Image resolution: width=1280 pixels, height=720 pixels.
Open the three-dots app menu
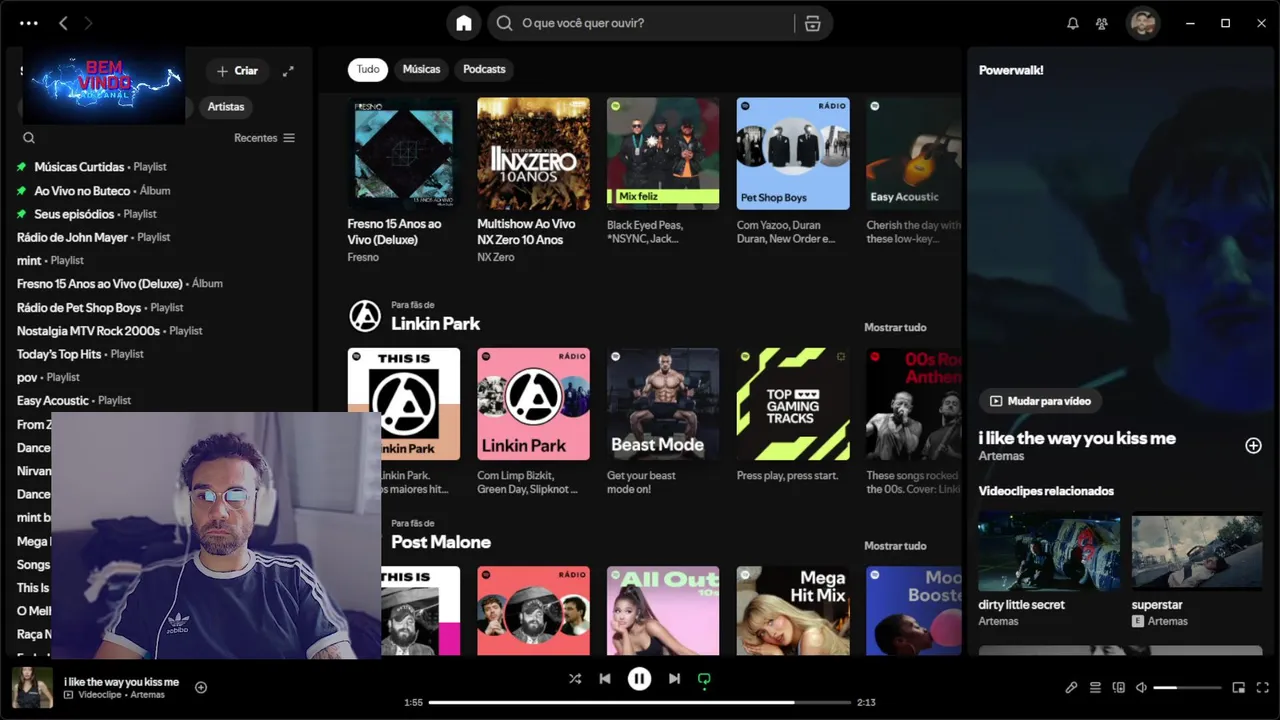tap(29, 23)
